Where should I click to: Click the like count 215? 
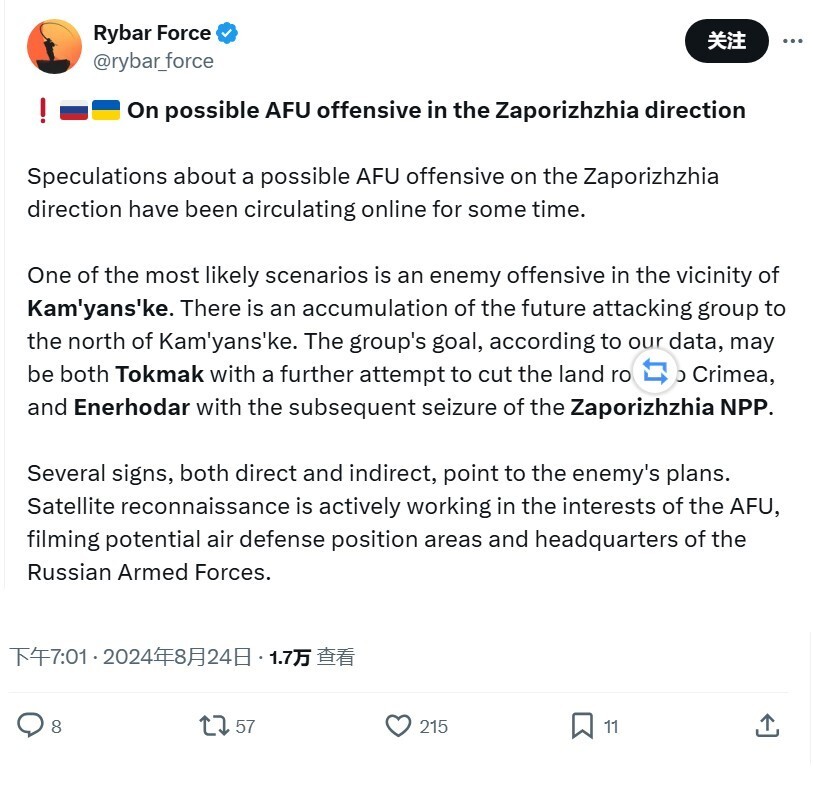pos(433,727)
